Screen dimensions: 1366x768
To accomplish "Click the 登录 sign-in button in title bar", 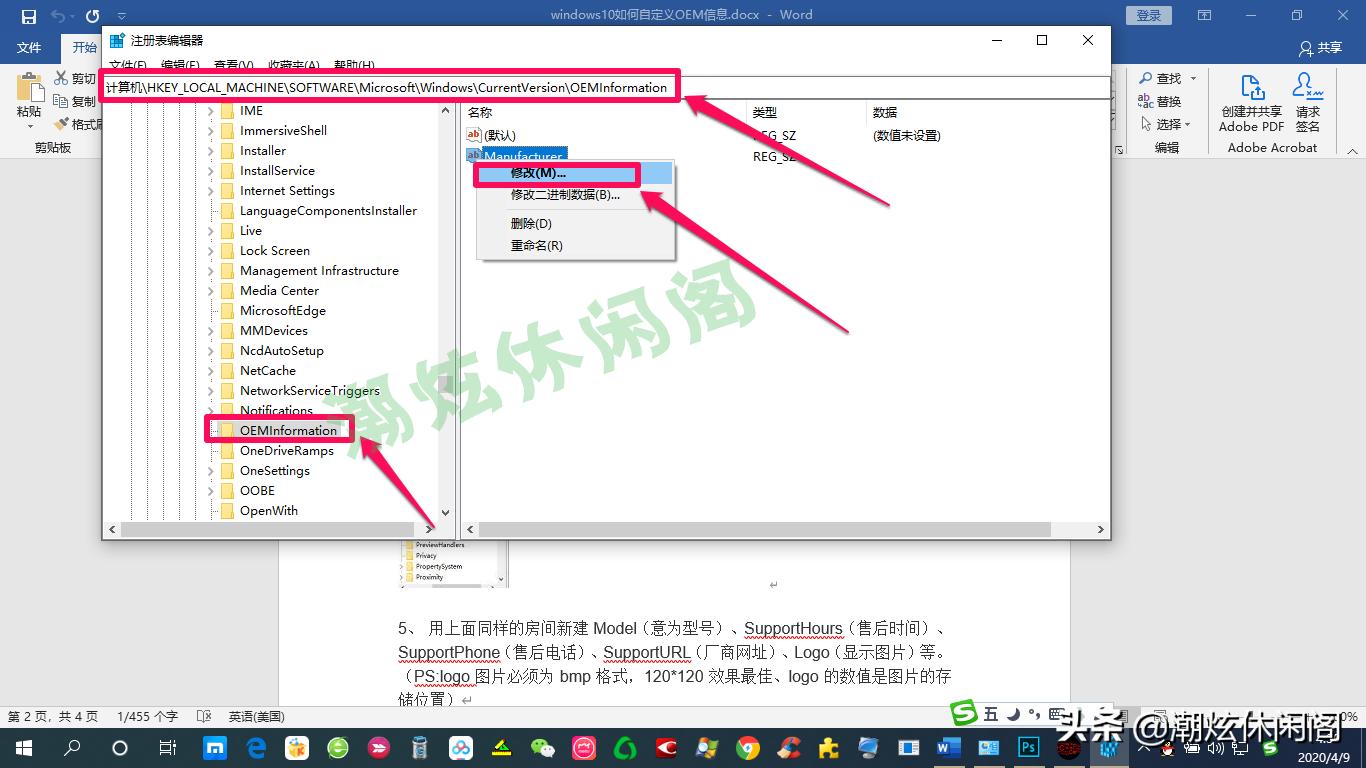I will click(x=1147, y=15).
